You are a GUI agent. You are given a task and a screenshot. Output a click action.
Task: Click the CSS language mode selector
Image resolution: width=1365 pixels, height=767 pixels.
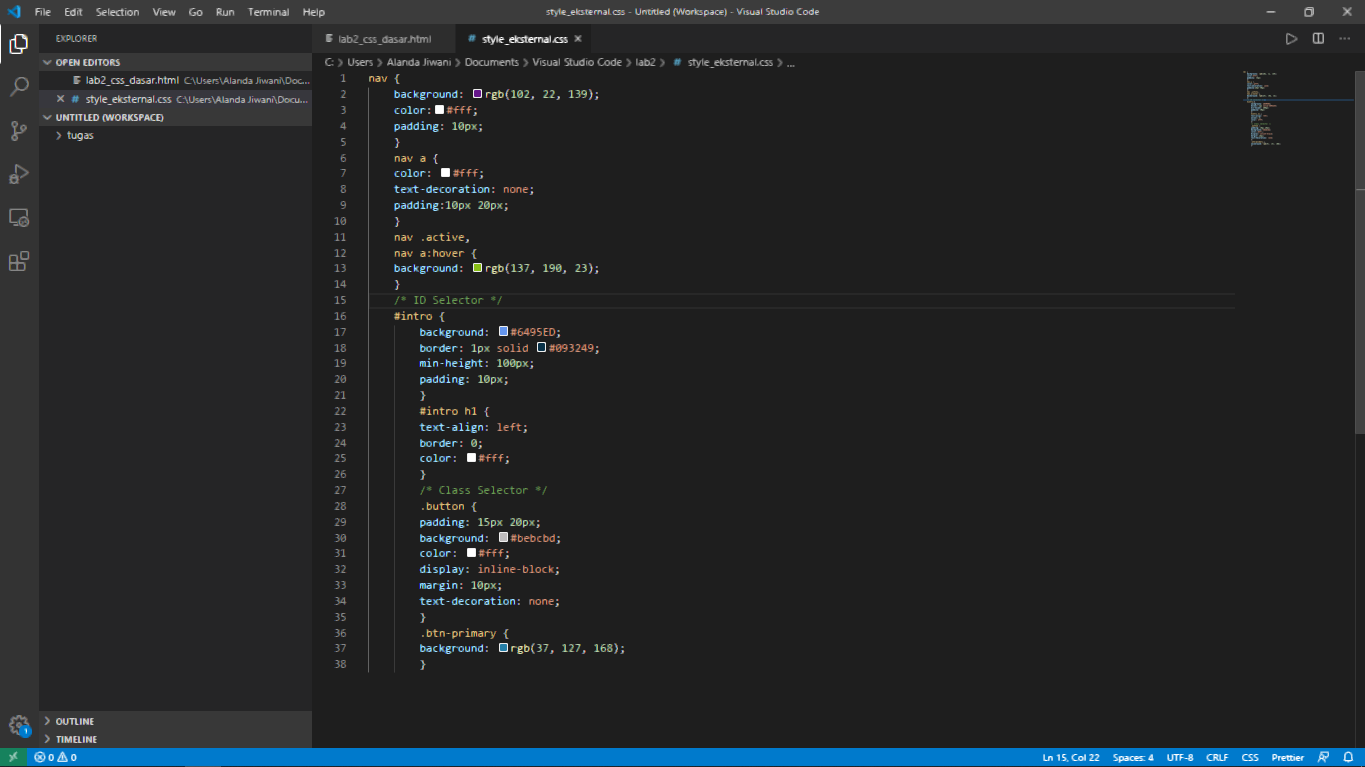1250,757
